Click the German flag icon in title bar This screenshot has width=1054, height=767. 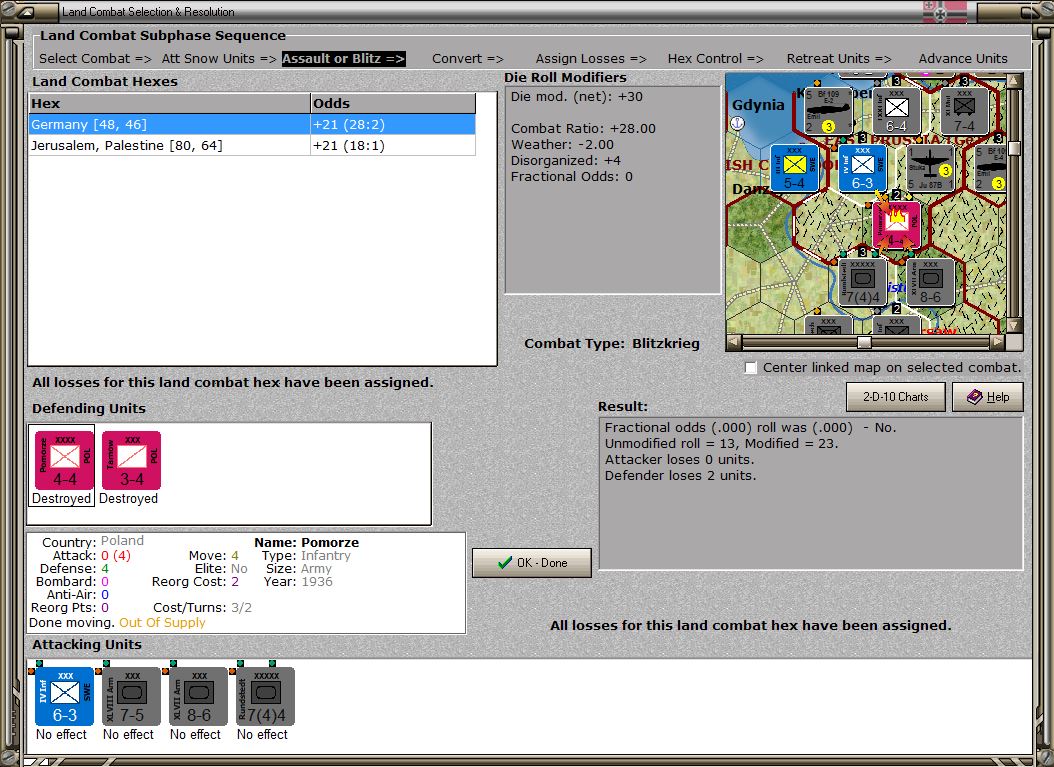tap(944, 12)
